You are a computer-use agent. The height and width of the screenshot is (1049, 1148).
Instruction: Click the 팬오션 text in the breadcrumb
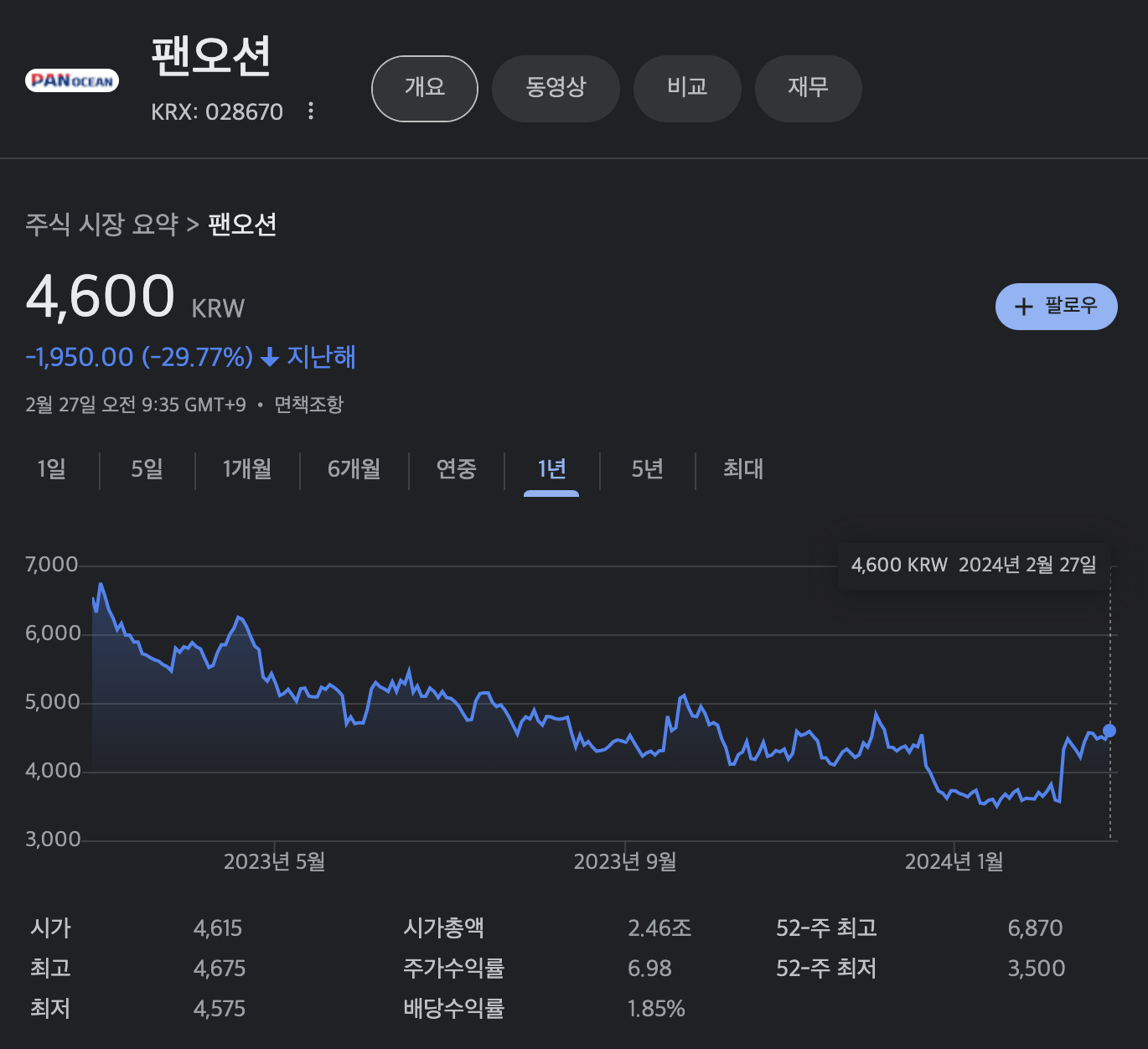242,225
